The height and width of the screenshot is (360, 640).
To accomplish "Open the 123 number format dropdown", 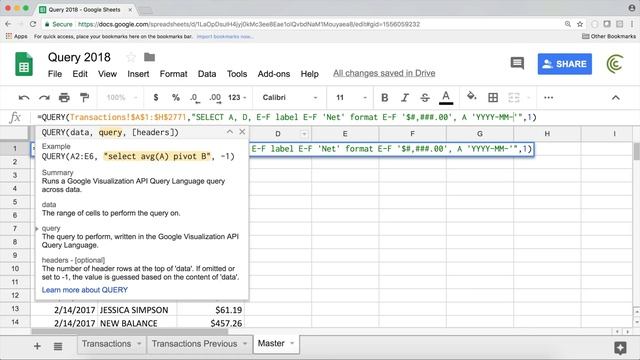I will [x=237, y=98].
